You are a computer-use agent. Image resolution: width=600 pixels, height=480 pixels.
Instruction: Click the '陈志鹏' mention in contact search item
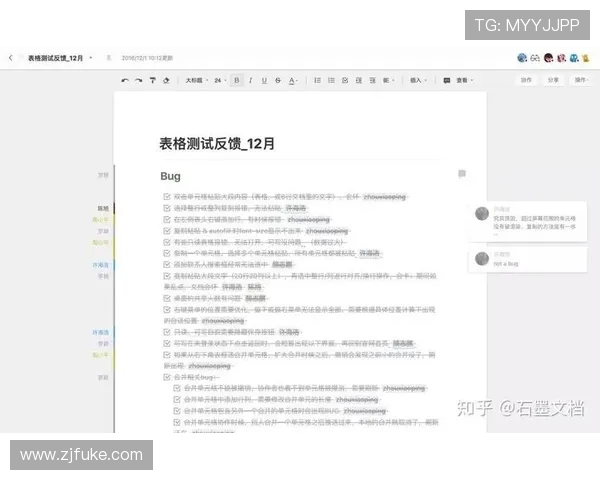282,264
